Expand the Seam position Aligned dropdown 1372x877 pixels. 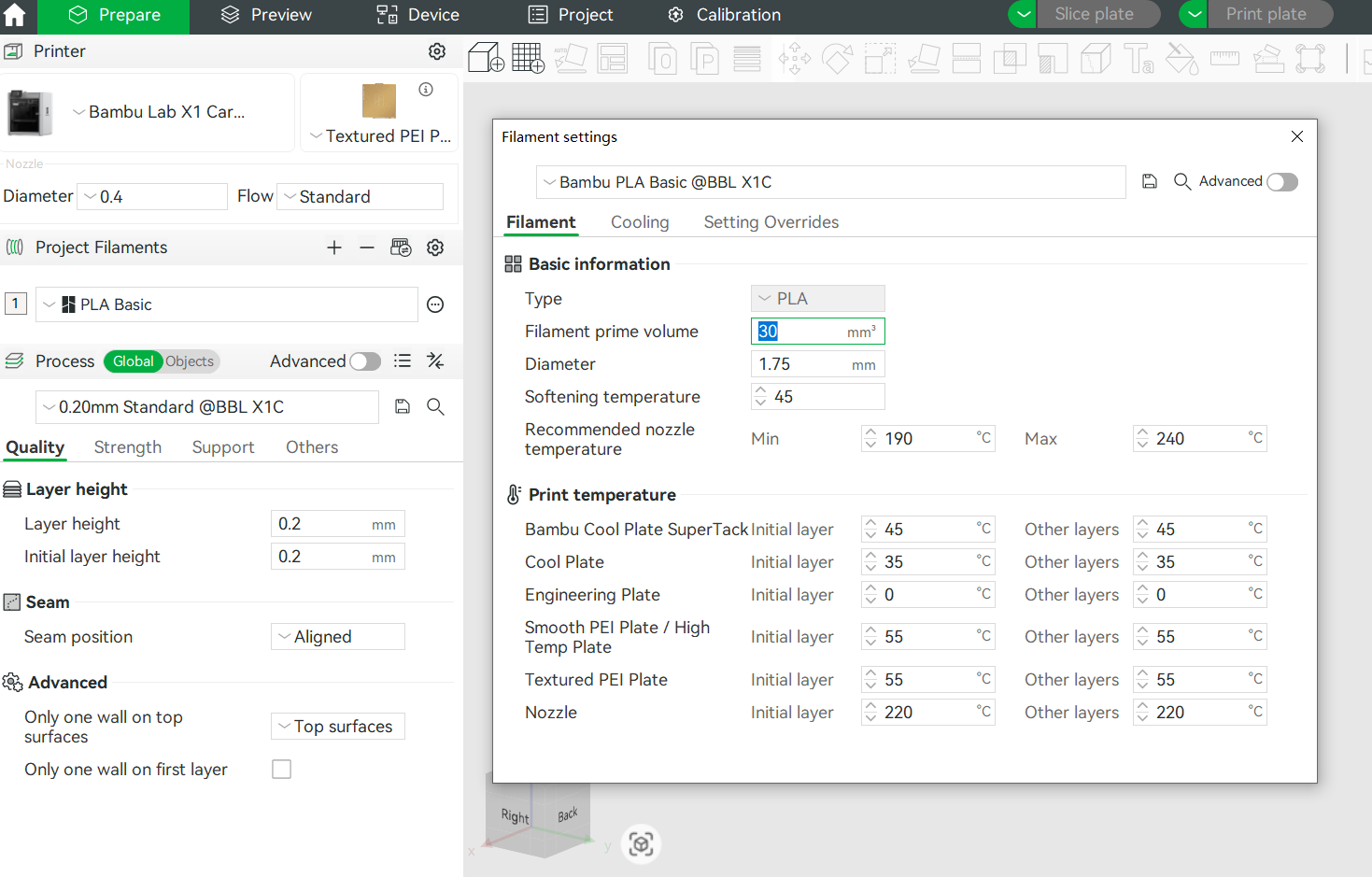(338, 637)
